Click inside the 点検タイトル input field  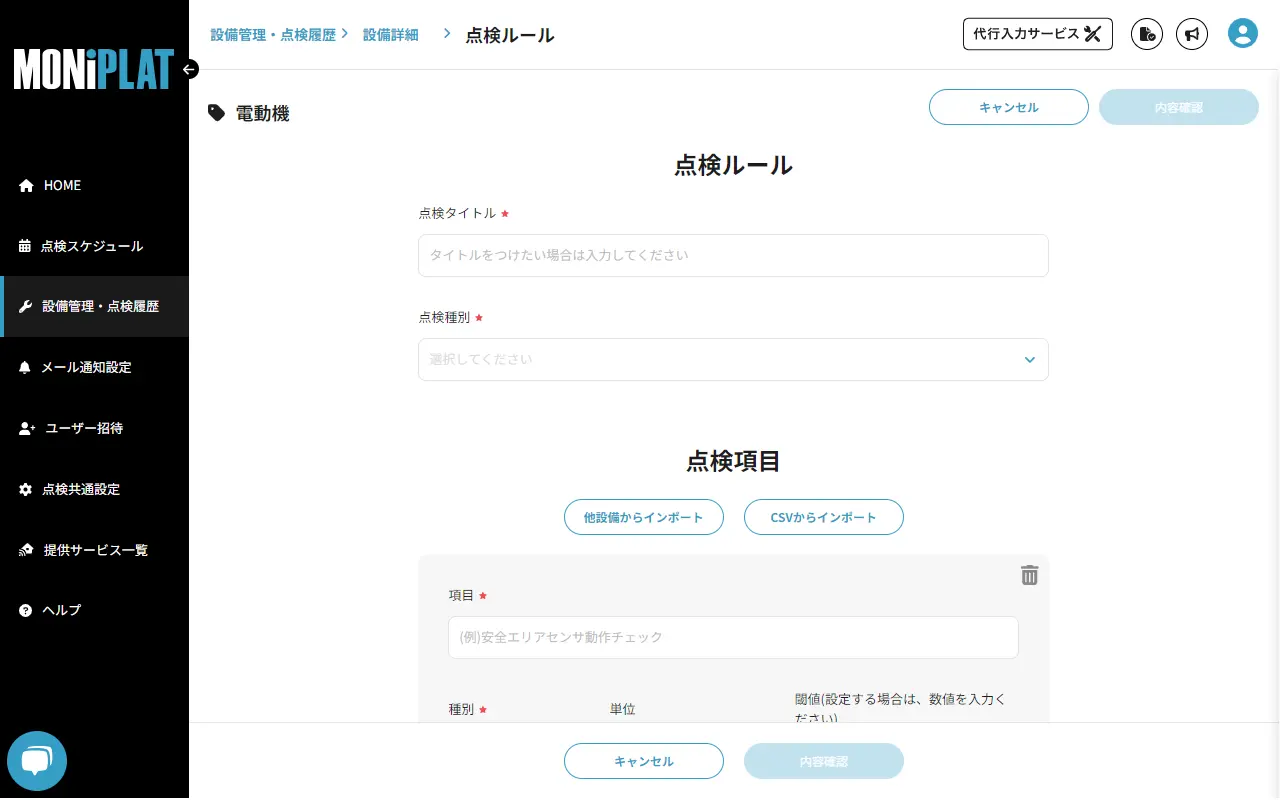click(x=733, y=255)
